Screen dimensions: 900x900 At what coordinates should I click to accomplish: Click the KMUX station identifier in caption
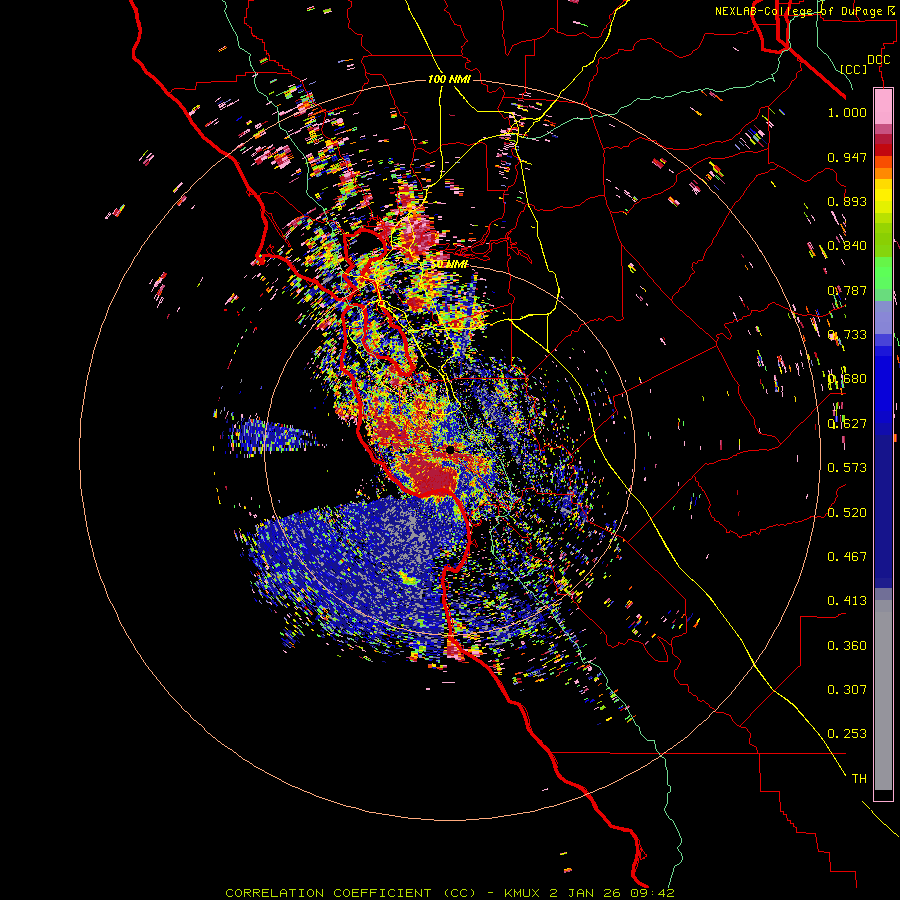tap(523, 893)
